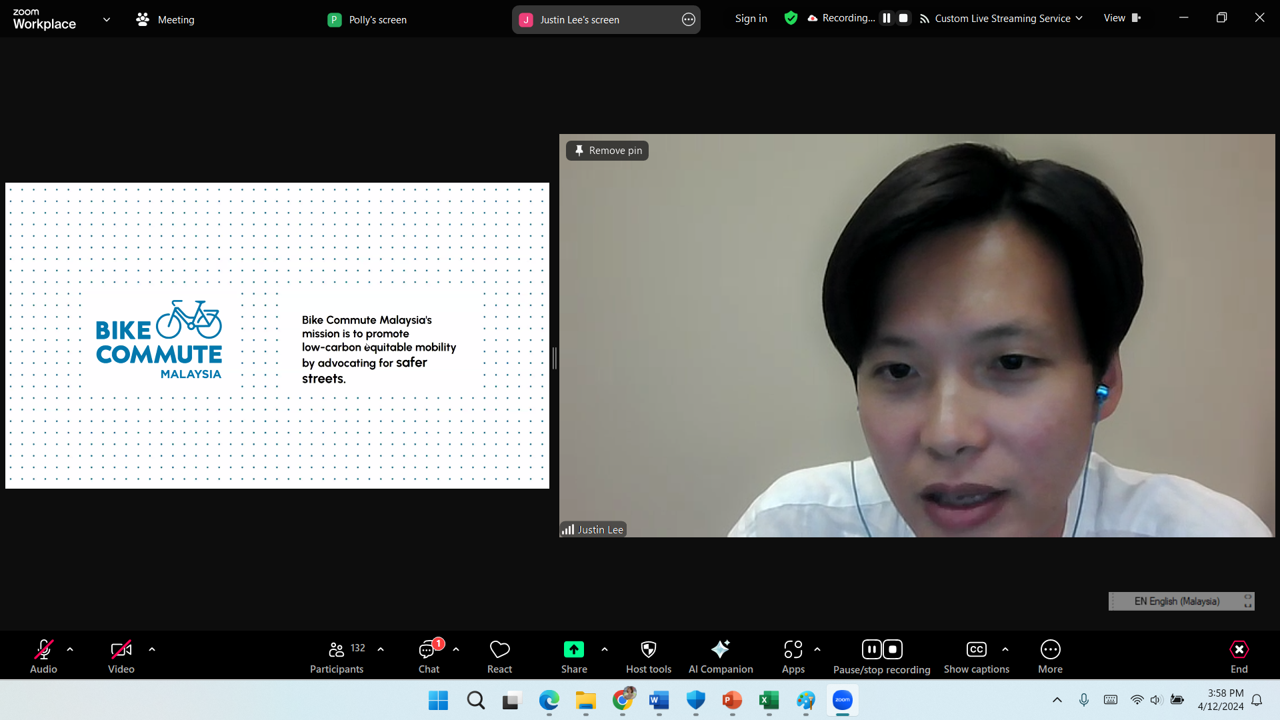
Task: Select the Meeting tab
Action: (166, 19)
